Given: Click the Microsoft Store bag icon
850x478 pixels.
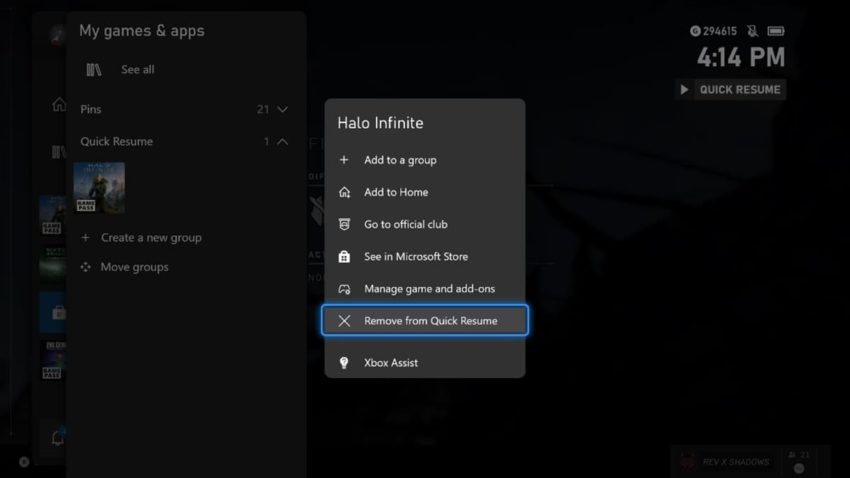Looking at the screenshot, I should (x=344, y=257).
